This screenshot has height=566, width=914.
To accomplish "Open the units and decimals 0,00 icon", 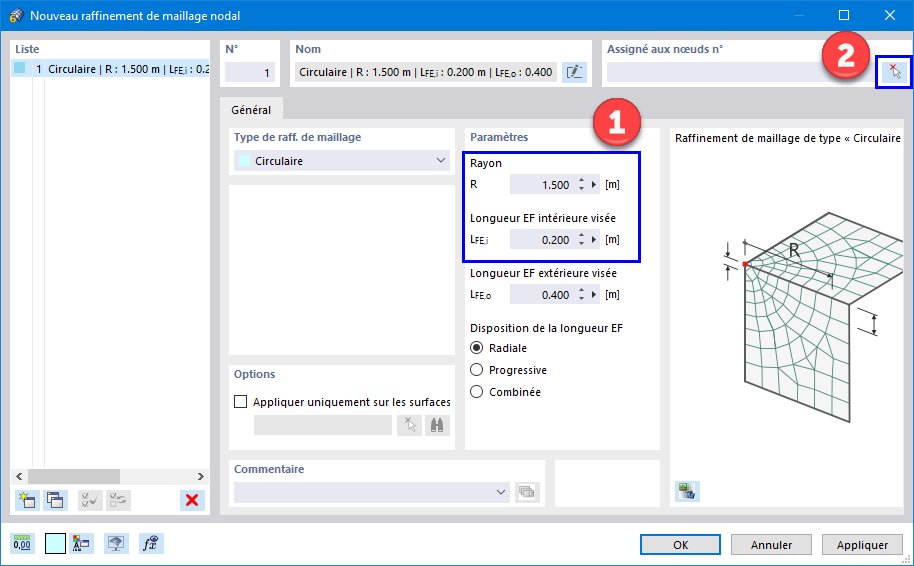I will (x=22, y=544).
